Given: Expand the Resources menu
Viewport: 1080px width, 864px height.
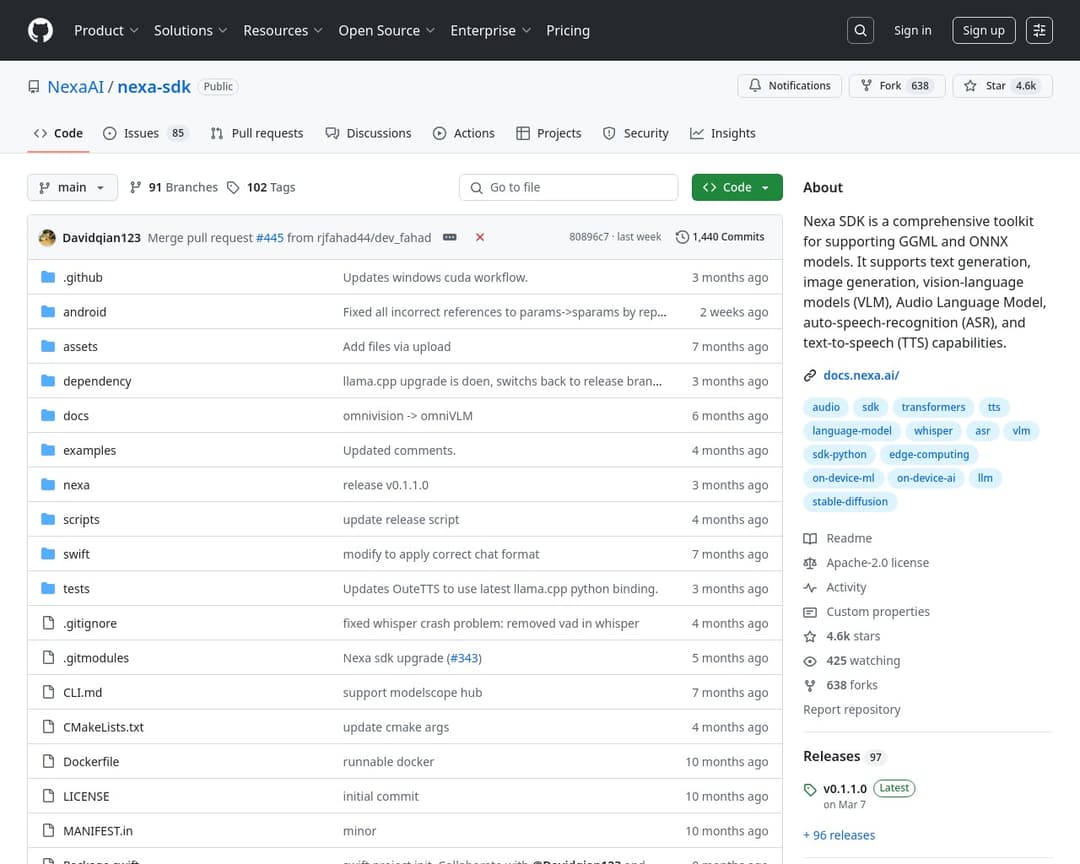Looking at the screenshot, I should [282, 30].
